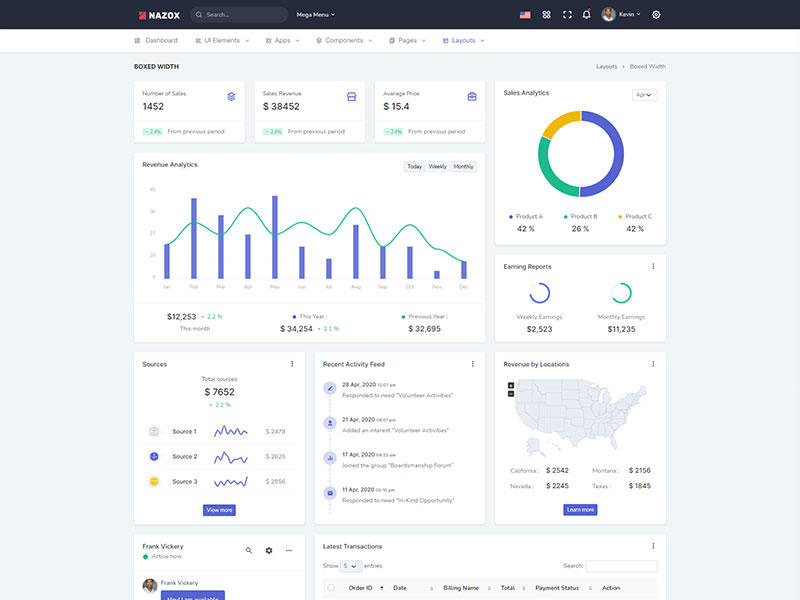Open the notifications bell icon
The width and height of the screenshot is (800, 600).
pos(587,15)
